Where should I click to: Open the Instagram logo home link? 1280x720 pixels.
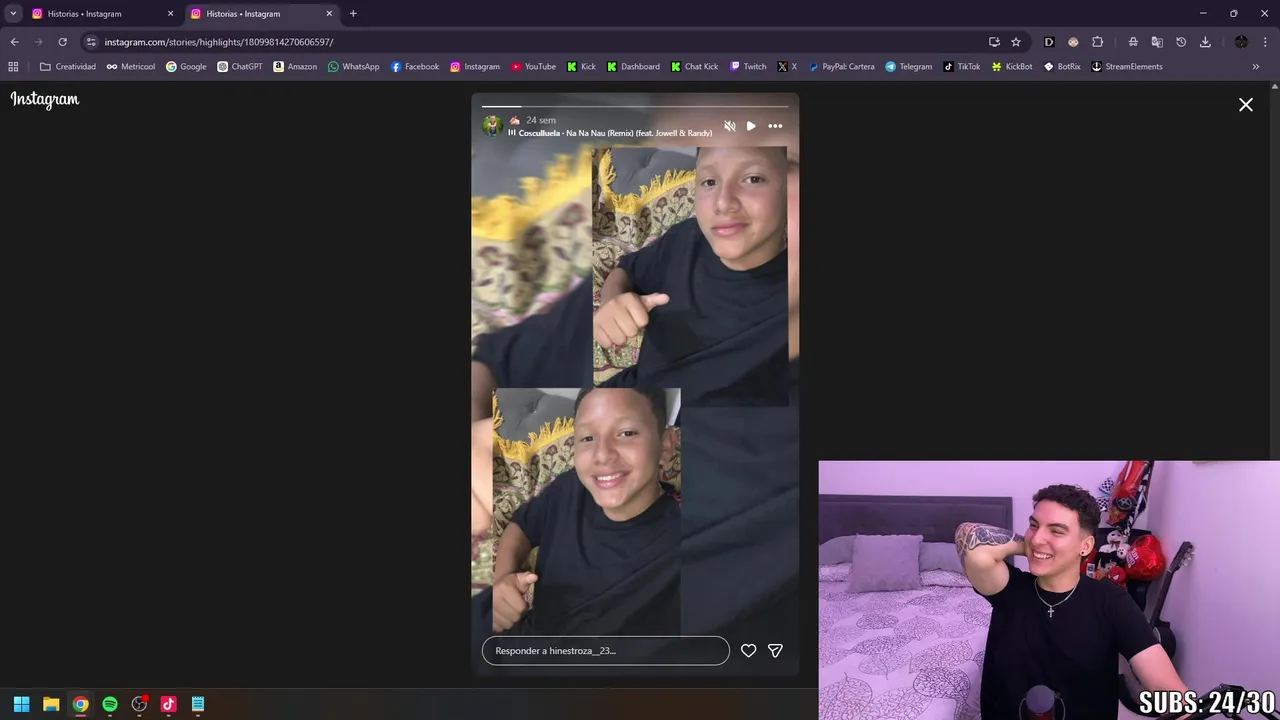45,99
